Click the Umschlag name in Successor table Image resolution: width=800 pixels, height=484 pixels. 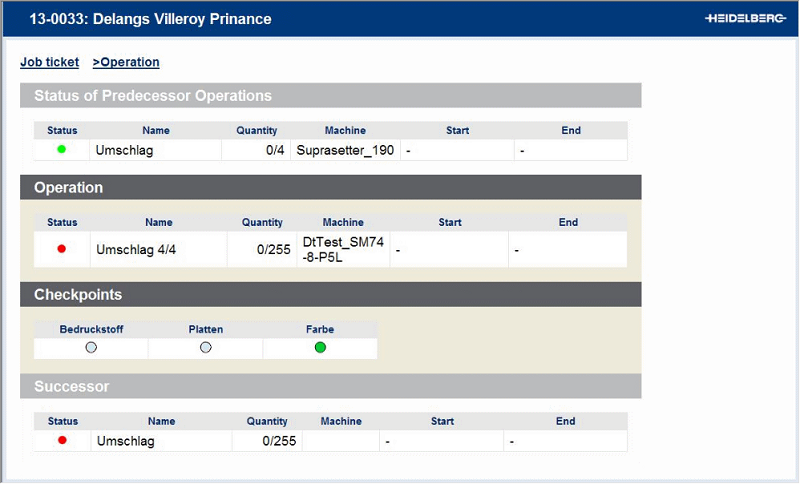pyautogui.click(x=126, y=440)
